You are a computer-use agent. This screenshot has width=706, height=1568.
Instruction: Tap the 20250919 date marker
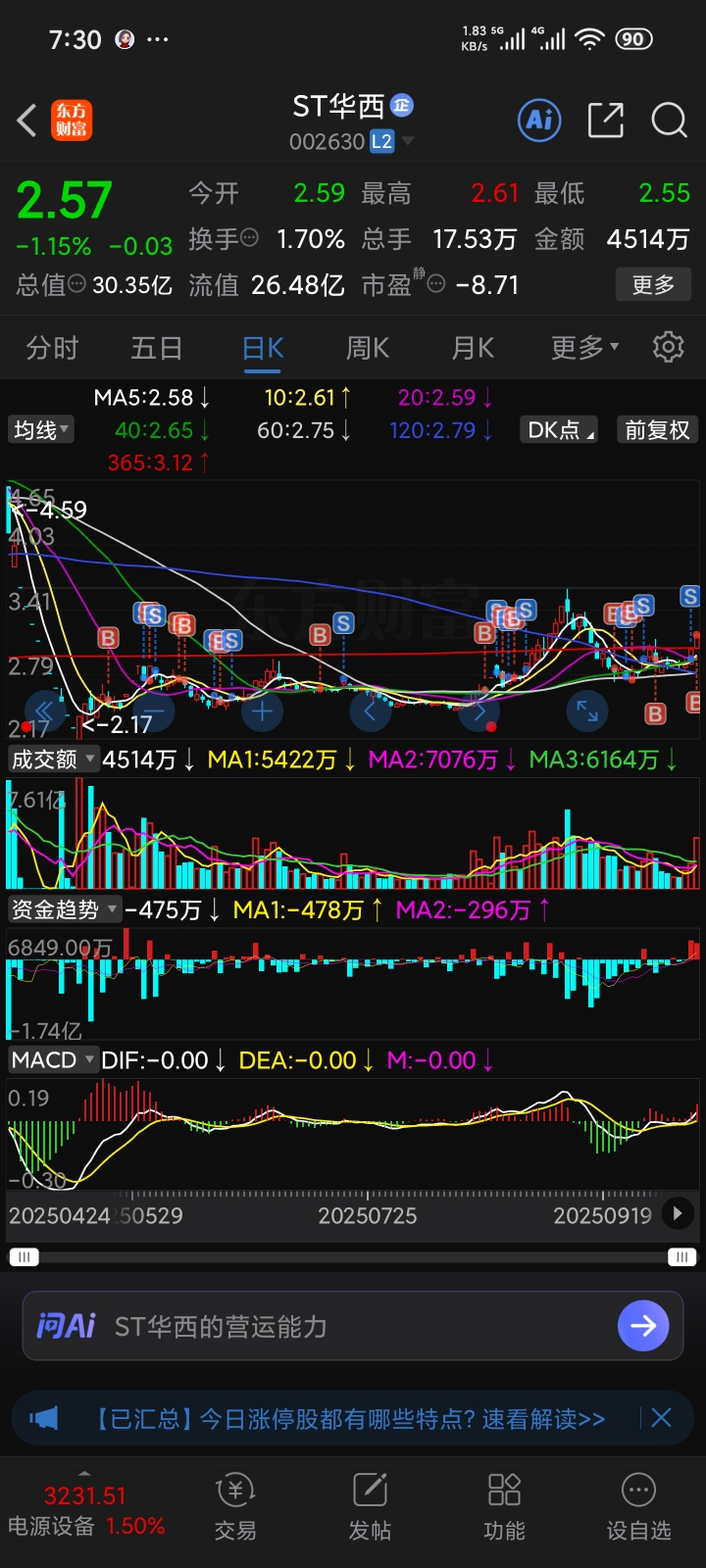pos(603,1216)
